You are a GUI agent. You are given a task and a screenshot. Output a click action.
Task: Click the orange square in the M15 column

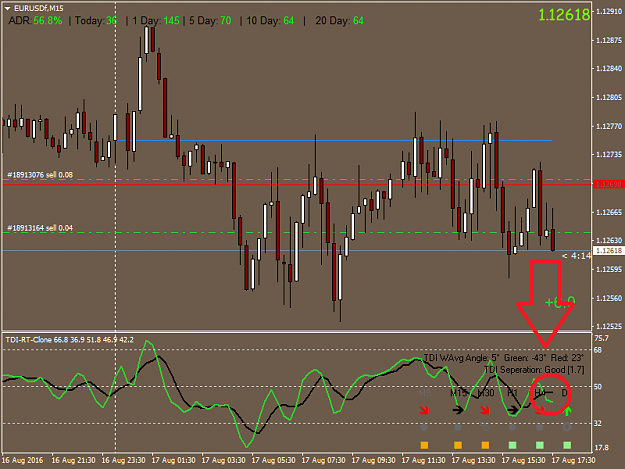click(458, 445)
